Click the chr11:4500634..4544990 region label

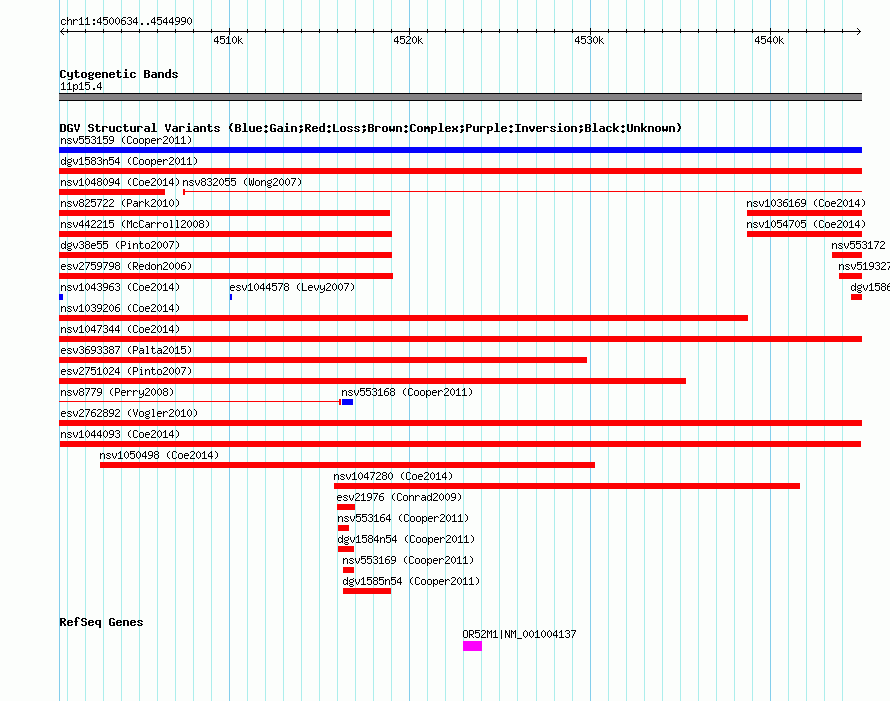coord(126,21)
